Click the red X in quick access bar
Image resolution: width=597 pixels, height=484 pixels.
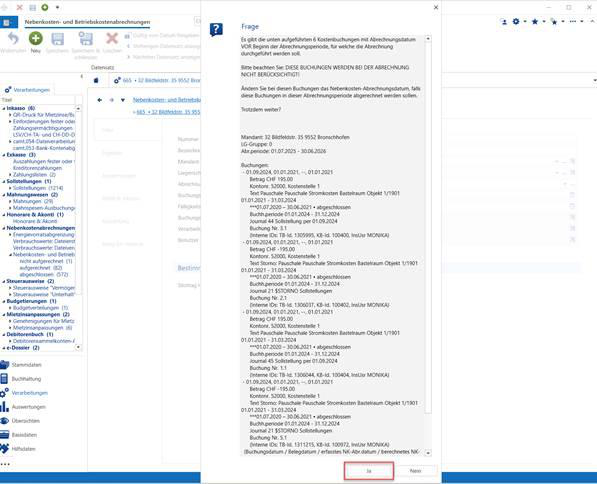pyautogui.click(x=19, y=7)
